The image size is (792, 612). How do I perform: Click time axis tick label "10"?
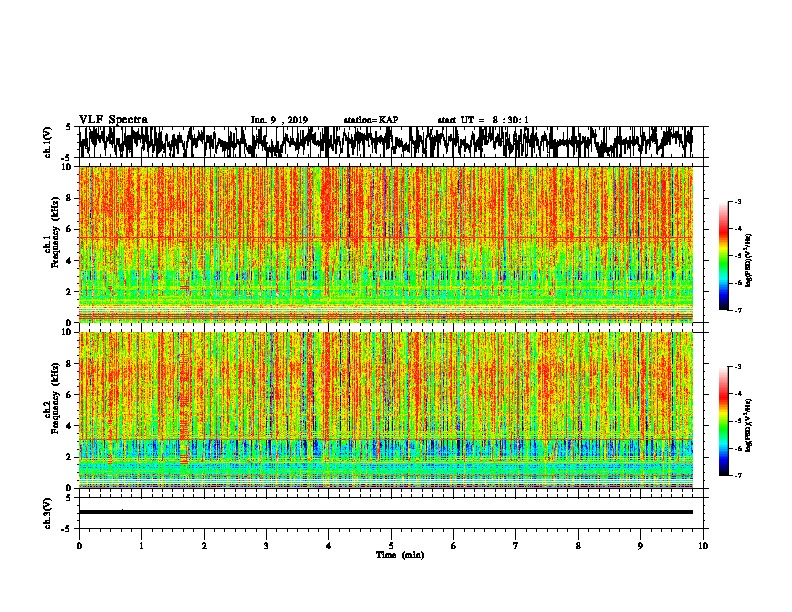click(703, 546)
